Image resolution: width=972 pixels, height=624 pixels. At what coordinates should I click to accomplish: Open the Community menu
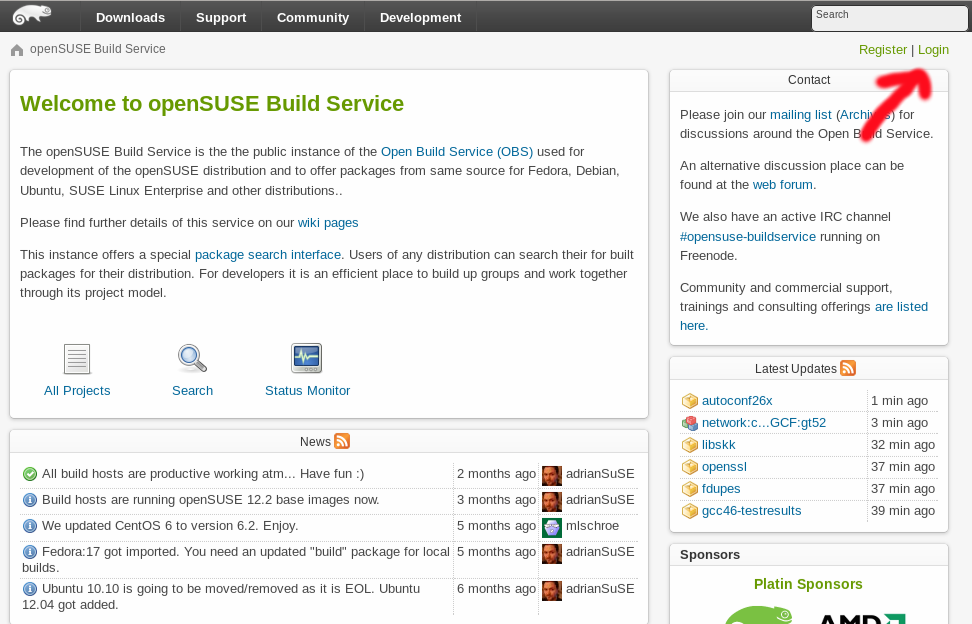point(312,17)
